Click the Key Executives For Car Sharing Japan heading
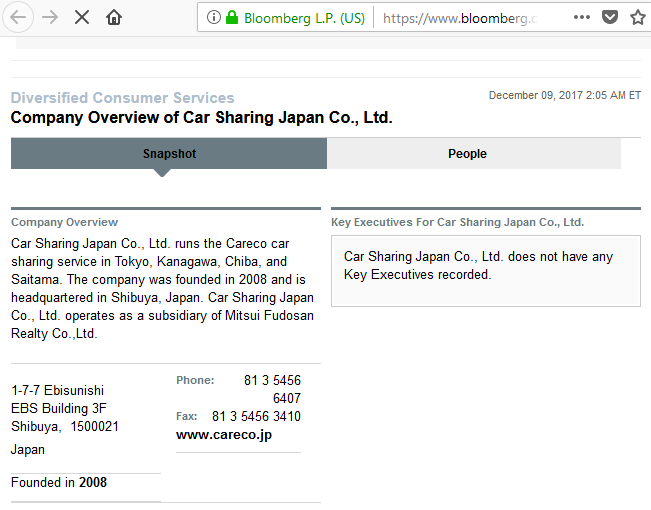Viewport: 651px width, 510px height. point(457,222)
